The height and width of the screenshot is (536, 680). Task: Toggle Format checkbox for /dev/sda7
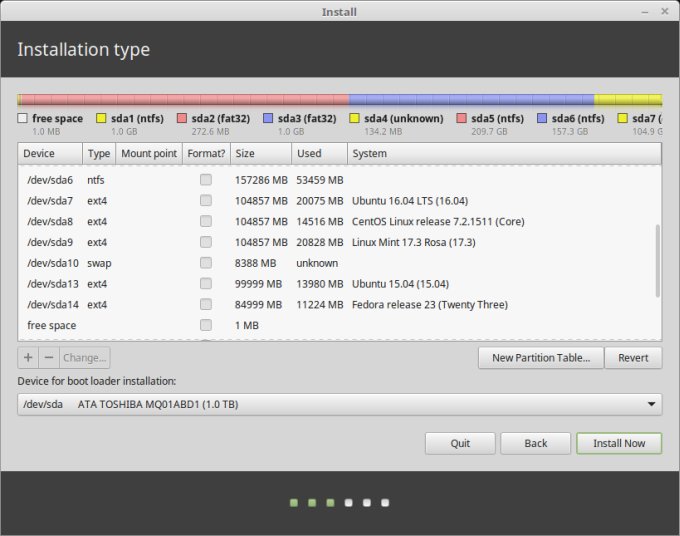[x=206, y=200]
